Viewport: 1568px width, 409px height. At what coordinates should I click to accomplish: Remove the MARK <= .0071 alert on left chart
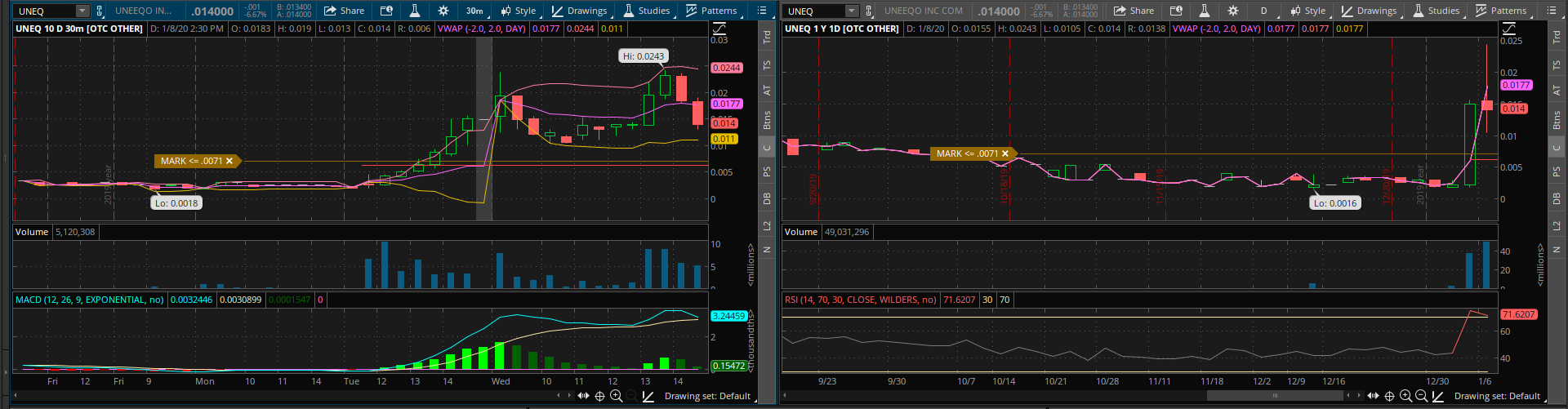229,161
